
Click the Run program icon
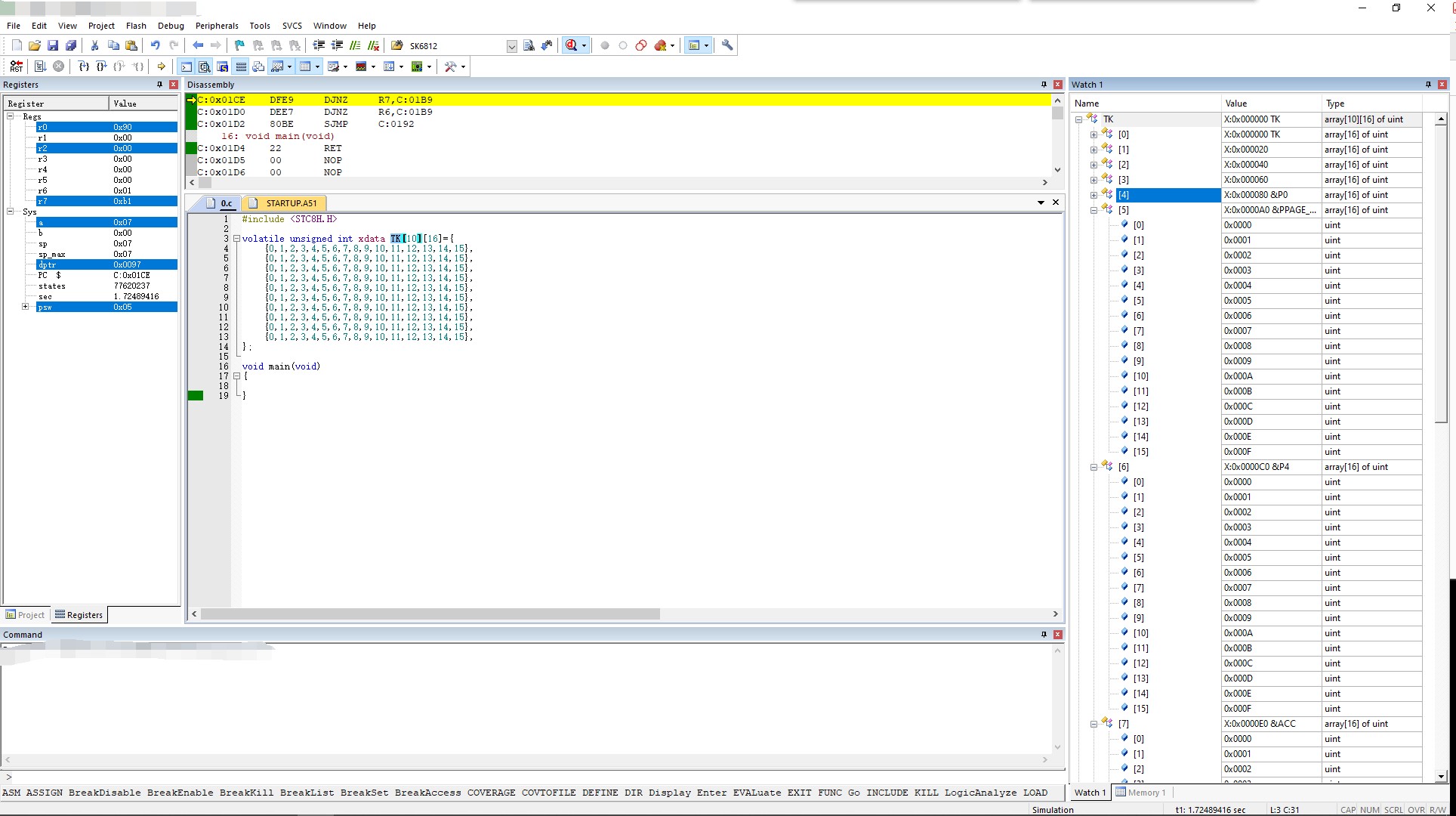click(40, 66)
